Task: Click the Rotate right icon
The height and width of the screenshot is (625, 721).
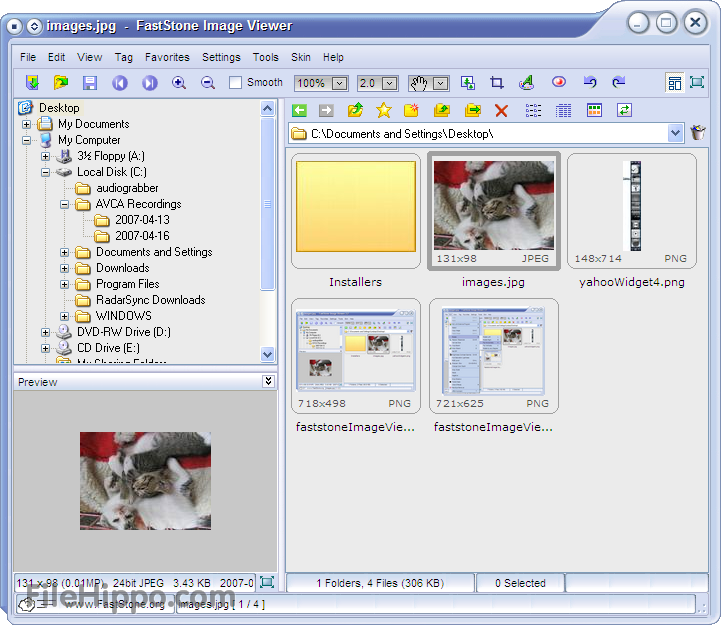Action: [619, 82]
